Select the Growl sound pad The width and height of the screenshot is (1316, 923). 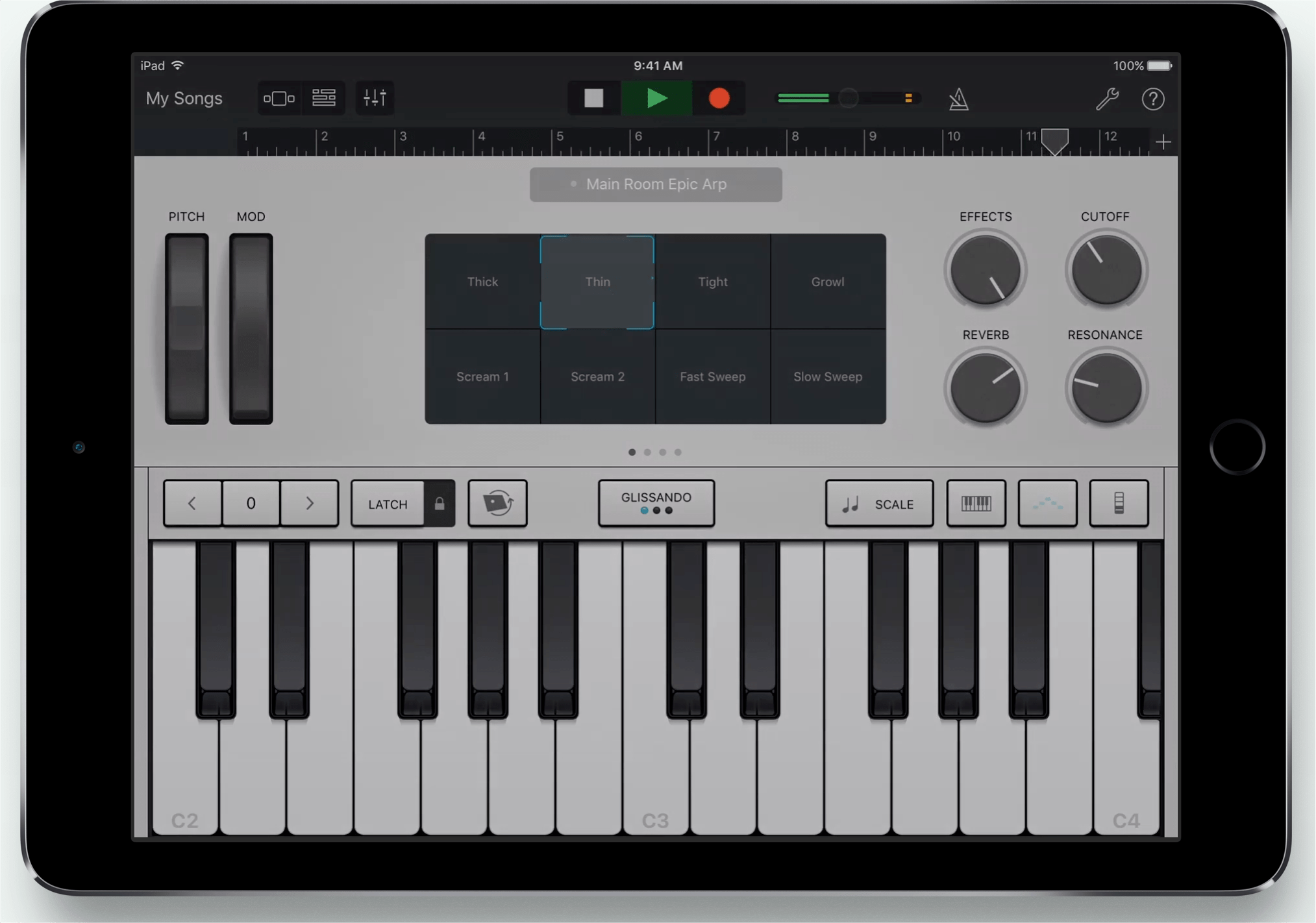click(827, 281)
